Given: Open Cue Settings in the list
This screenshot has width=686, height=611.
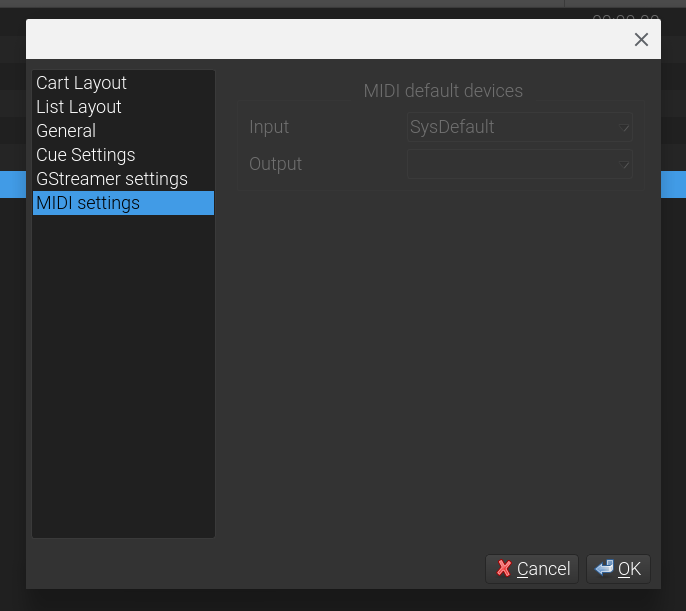Looking at the screenshot, I should coord(123,155).
